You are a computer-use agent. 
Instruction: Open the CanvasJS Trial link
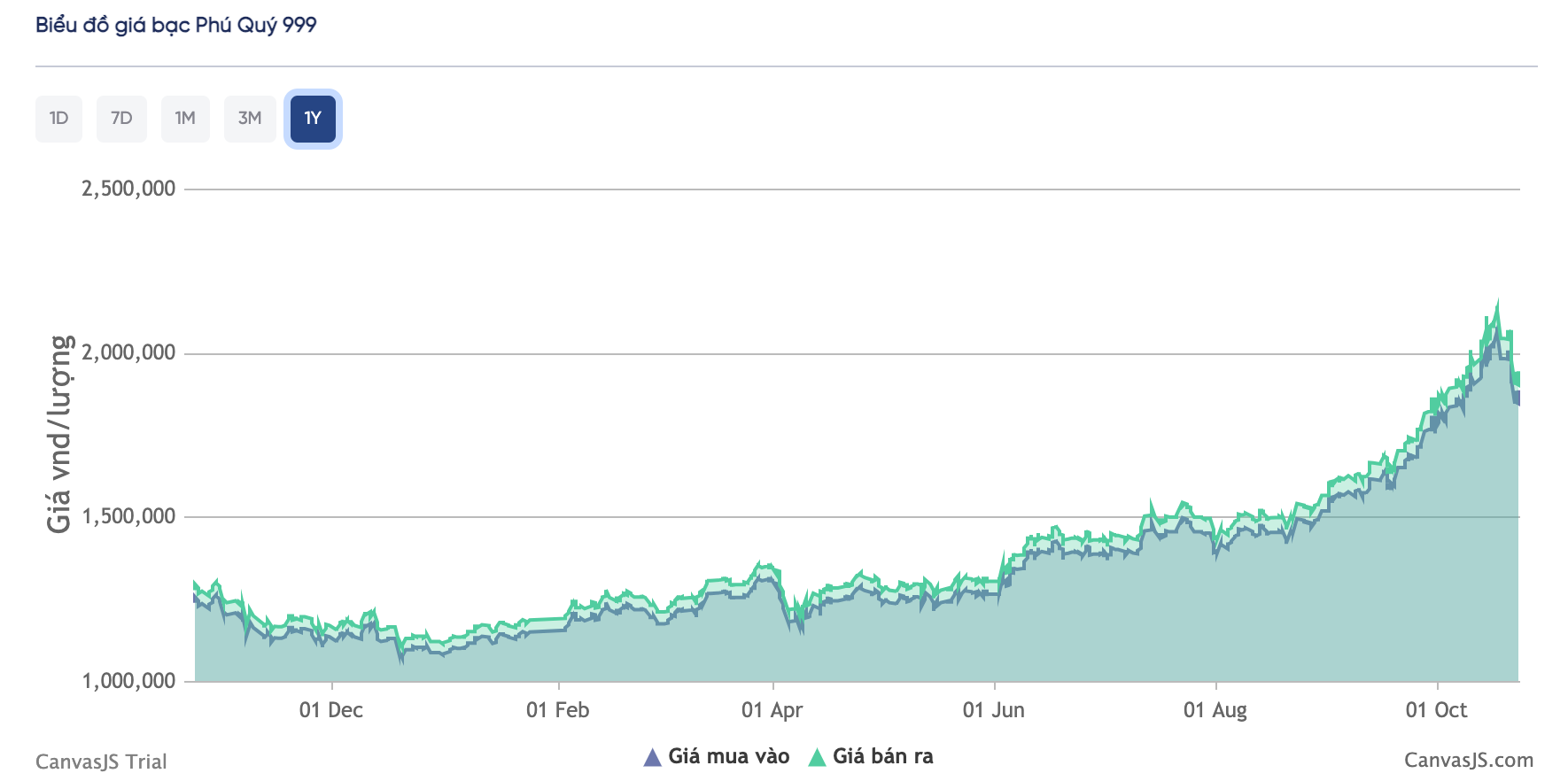click(101, 762)
